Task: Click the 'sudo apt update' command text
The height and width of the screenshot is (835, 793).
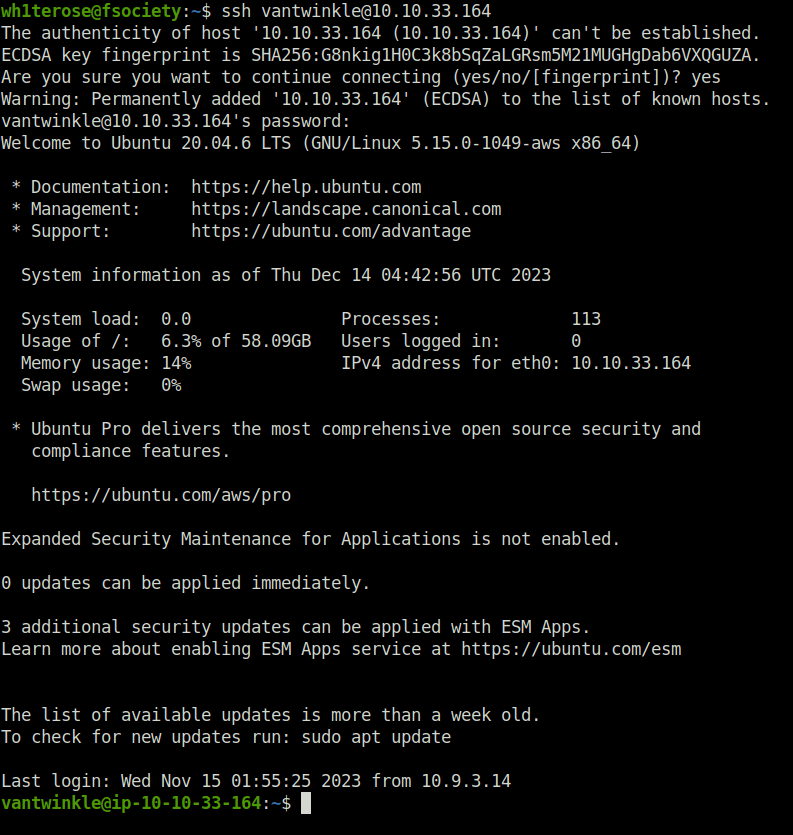Action: coord(376,737)
